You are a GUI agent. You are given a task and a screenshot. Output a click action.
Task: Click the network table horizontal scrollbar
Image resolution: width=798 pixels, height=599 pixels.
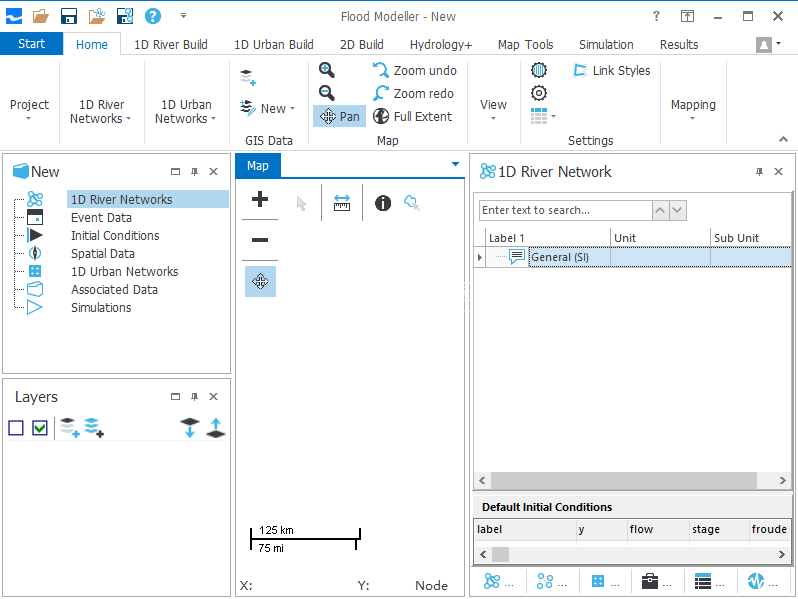click(x=624, y=480)
